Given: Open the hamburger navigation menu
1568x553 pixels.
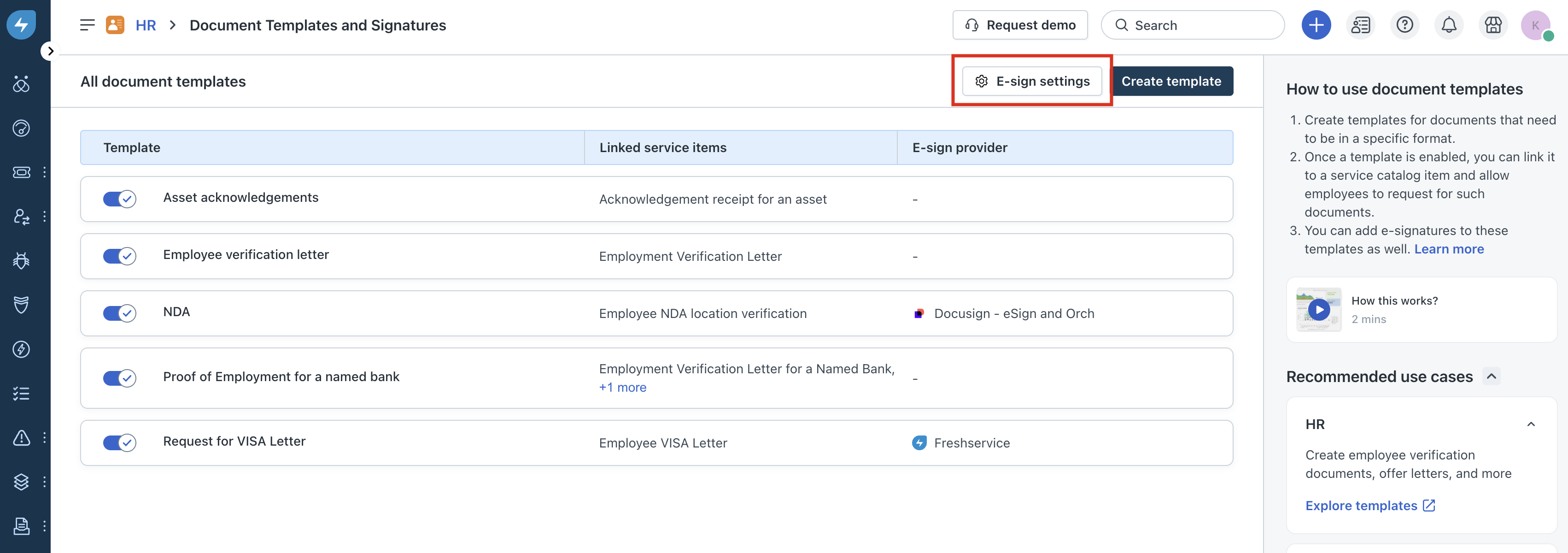Looking at the screenshot, I should [87, 25].
